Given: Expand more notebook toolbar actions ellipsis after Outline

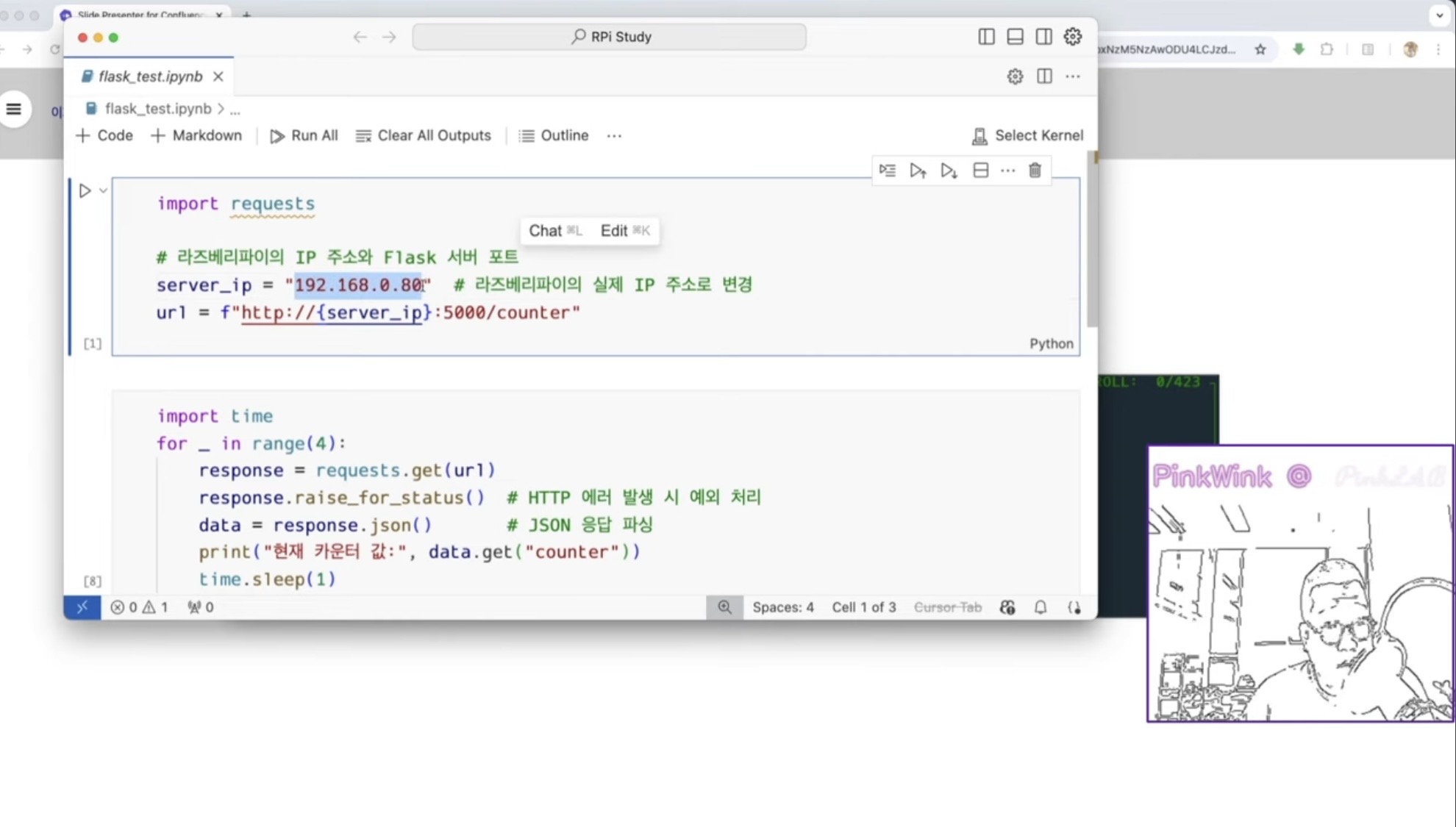Looking at the screenshot, I should (x=614, y=136).
